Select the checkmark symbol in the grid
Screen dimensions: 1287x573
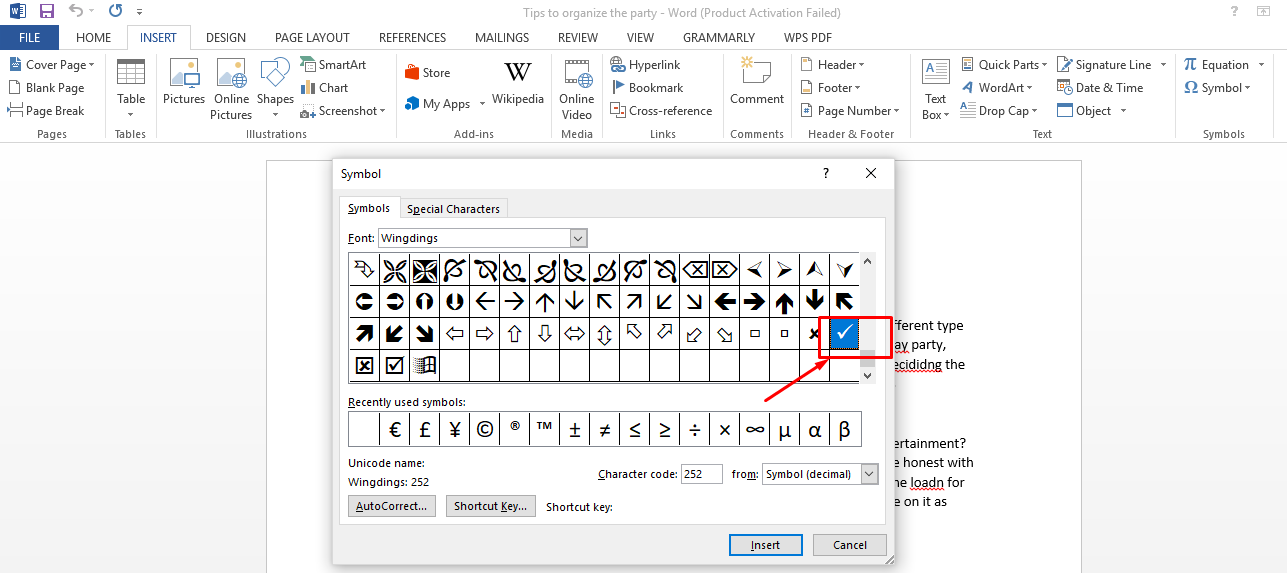pos(844,334)
